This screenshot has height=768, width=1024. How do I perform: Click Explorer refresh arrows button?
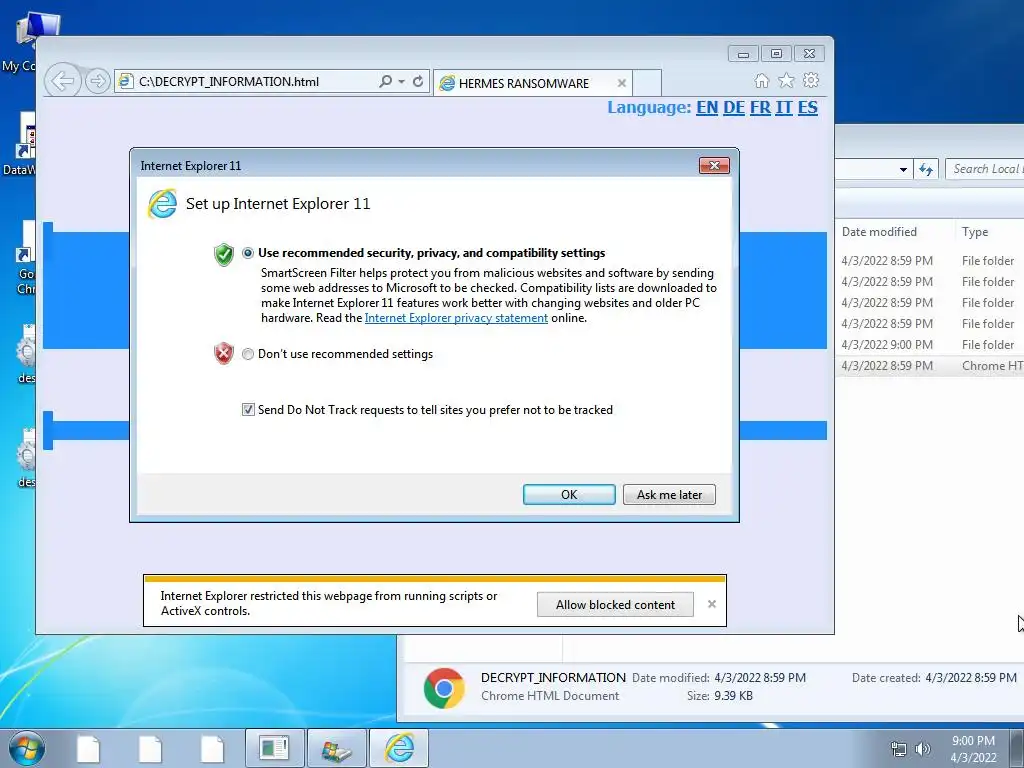(926, 170)
